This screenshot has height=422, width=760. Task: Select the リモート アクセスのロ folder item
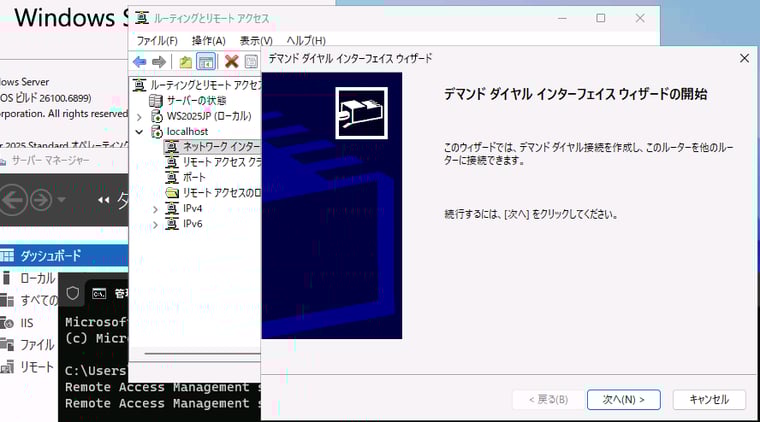[x=214, y=193]
